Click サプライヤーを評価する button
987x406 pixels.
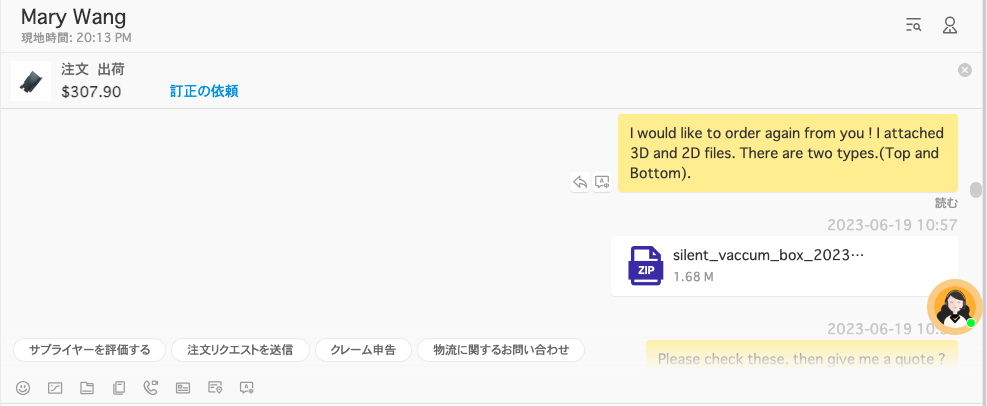coord(89,350)
